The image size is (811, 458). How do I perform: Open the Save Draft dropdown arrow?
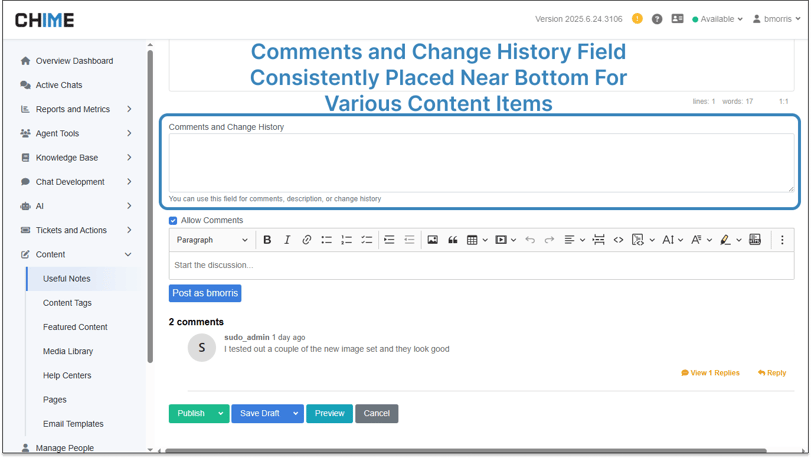click(x=296, y=414)
